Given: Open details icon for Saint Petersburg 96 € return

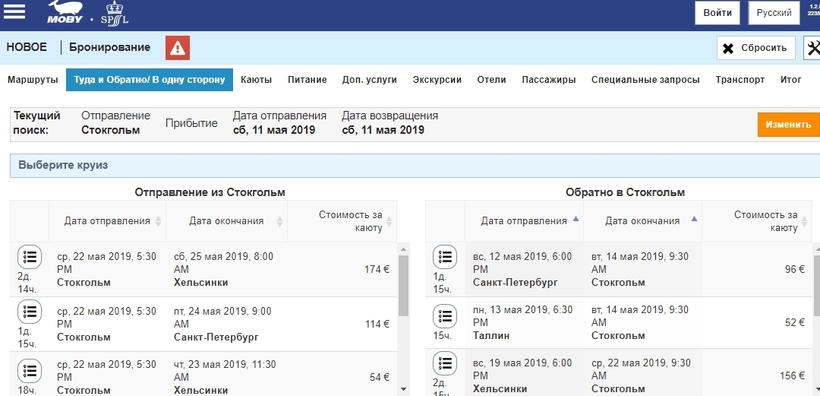Looking at the screenshot, I should (445, 257).
